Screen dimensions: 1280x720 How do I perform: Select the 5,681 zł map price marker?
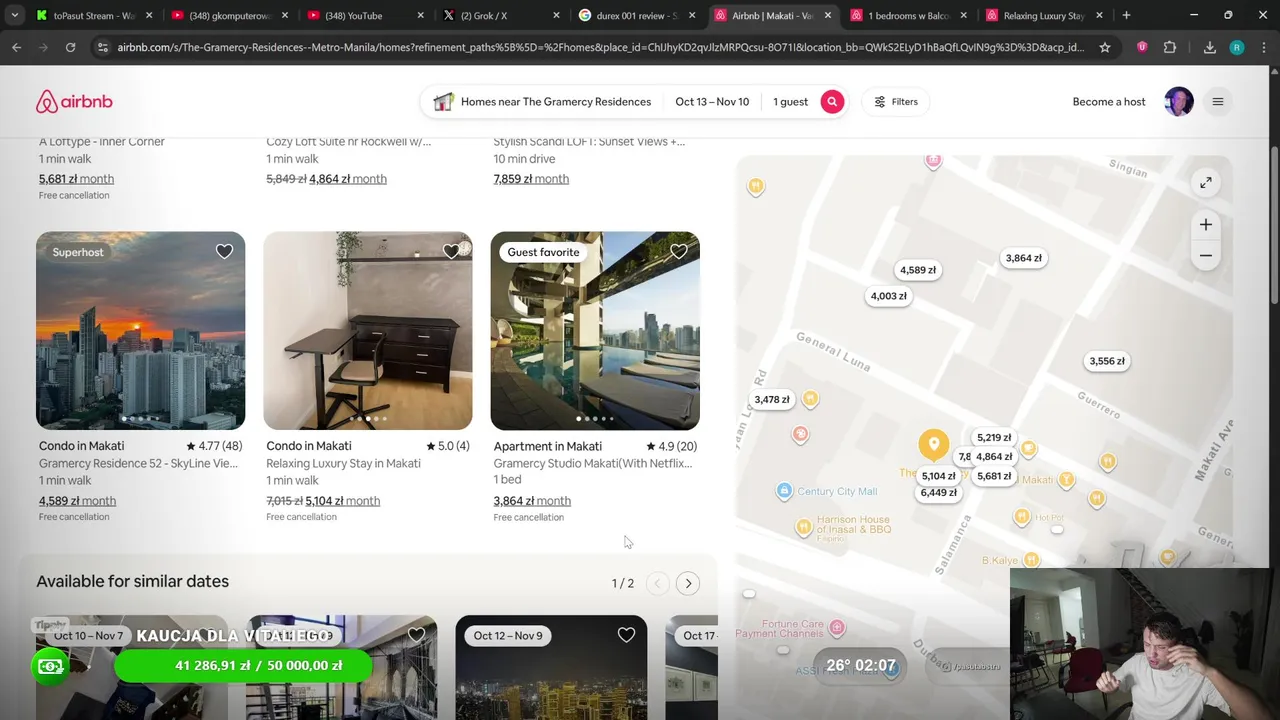pos(994,476)
